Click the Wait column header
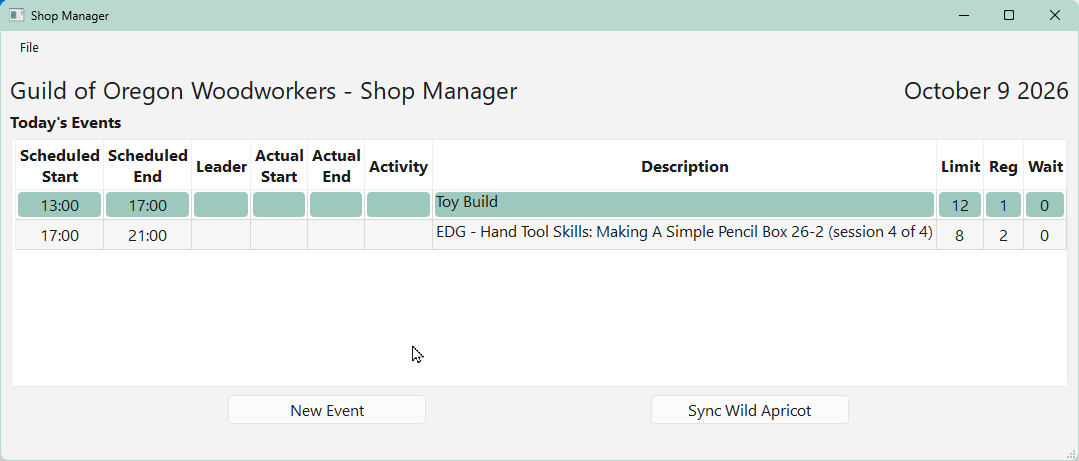Viewport: 1079px width, 461px height. pyautogui.click(x=1045, y=166)
